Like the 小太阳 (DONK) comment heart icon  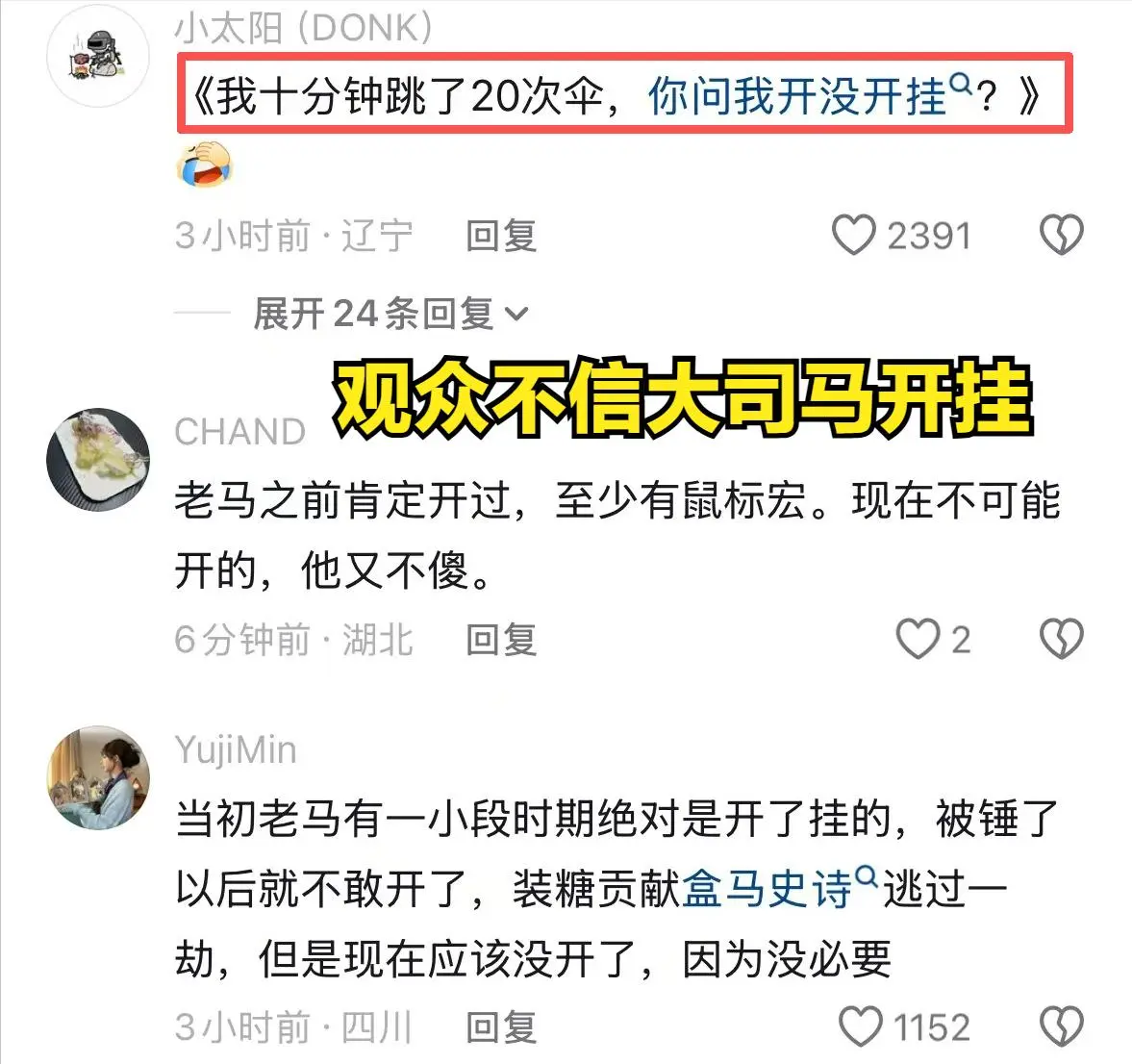pyautogui.click(x=853, y=235)
